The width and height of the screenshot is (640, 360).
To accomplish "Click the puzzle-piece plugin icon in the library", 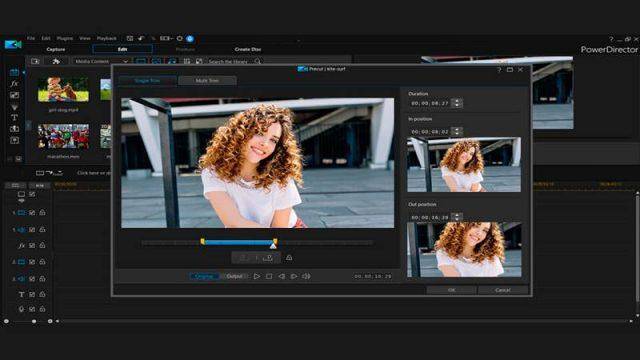I will [56, 61].
